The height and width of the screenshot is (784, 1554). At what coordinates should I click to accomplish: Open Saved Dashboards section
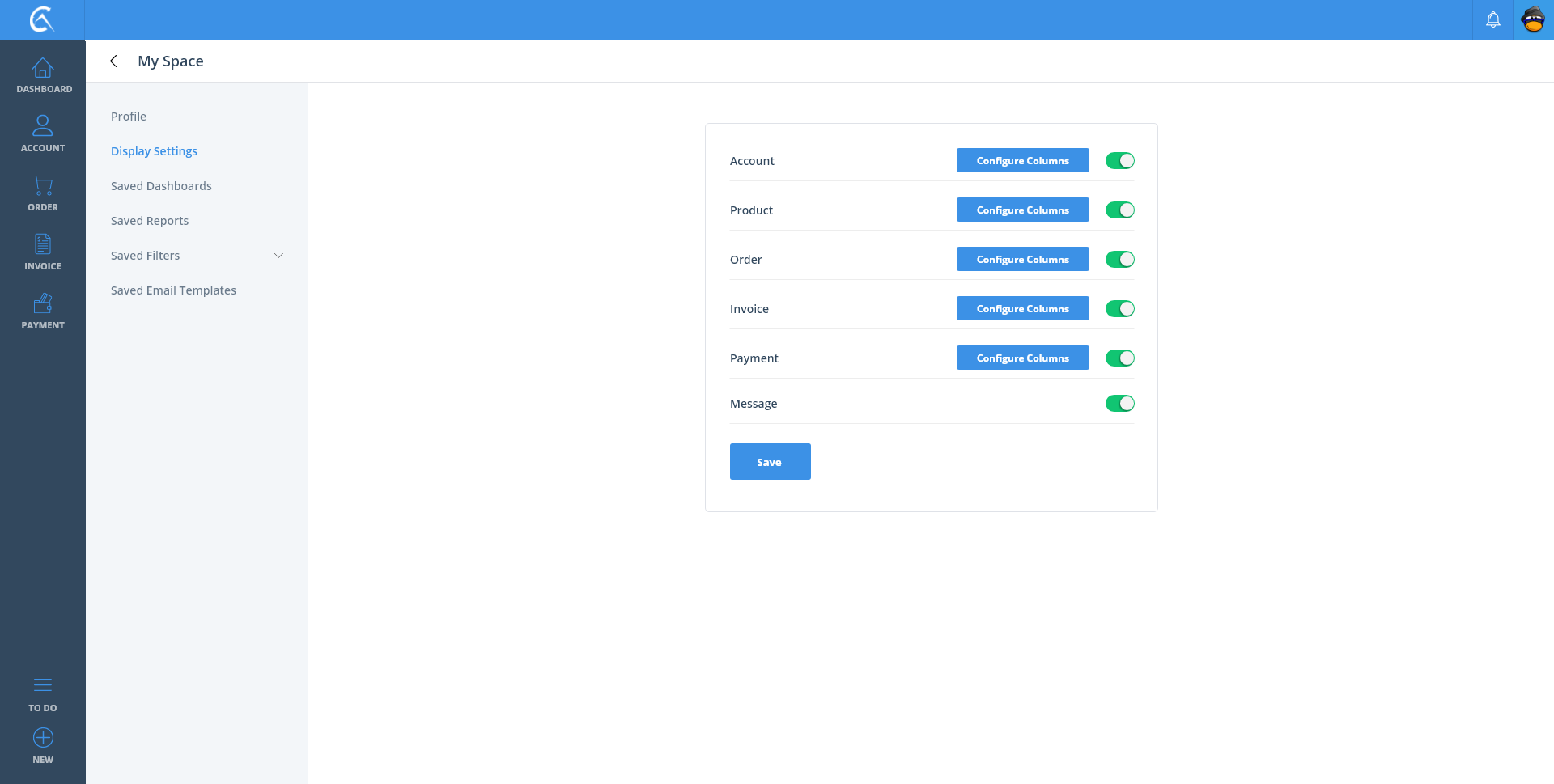pos(161,186)
